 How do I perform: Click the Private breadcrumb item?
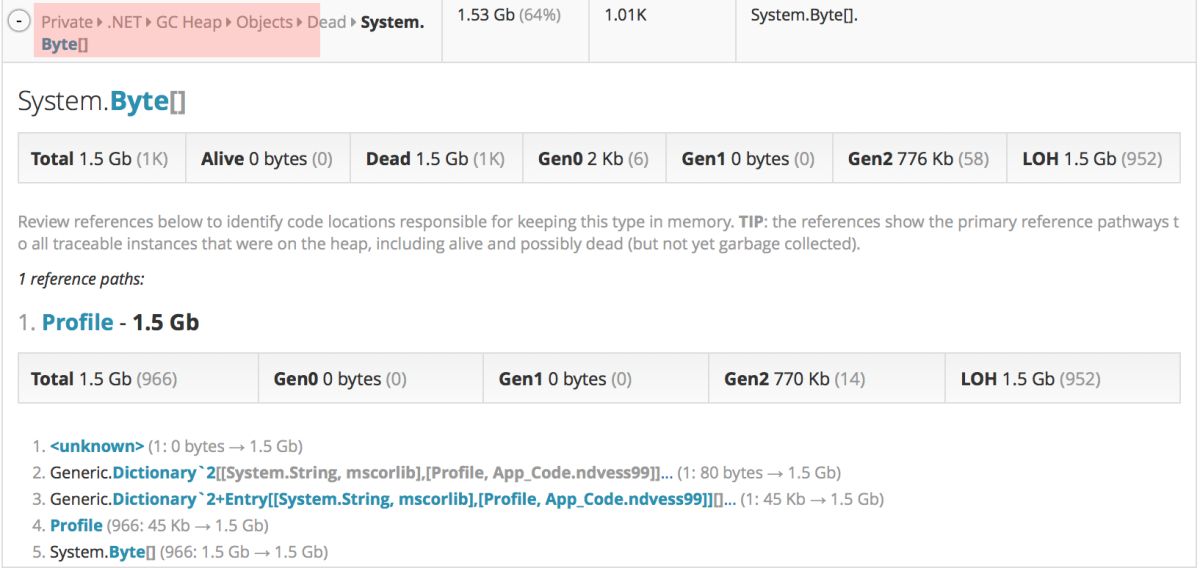[65, 22]
